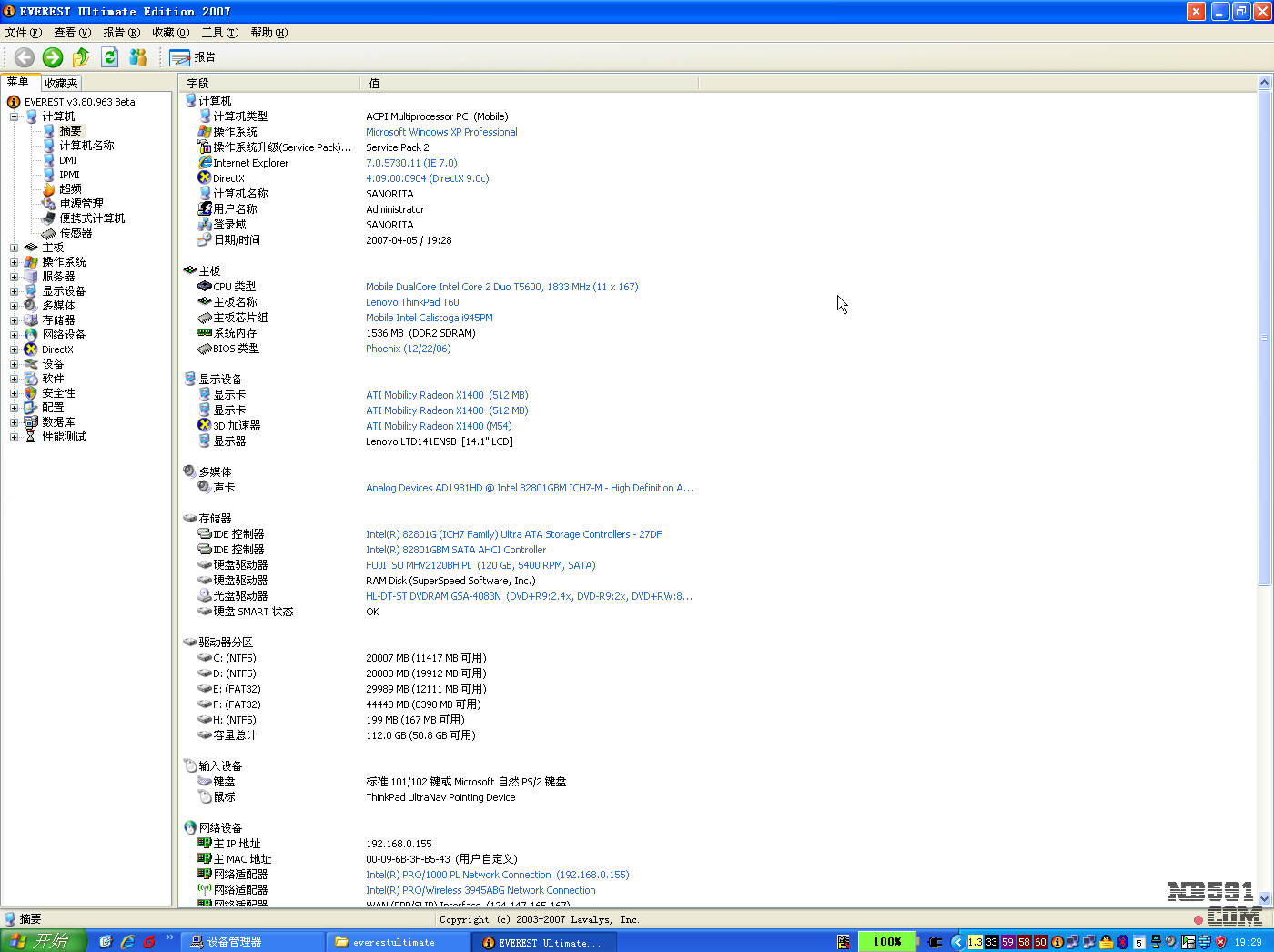Open the 报告 report toolbar button
Screen dimensions: 1274x952
coord(193,57)
